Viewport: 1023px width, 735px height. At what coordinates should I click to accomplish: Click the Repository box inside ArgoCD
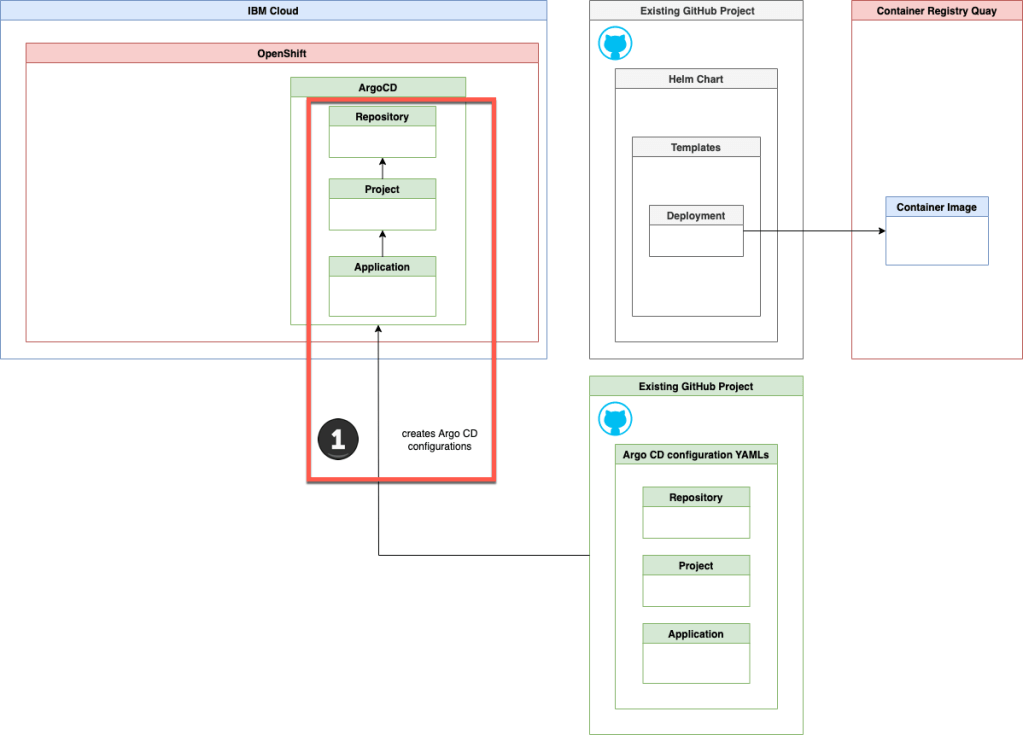[382, 131]
